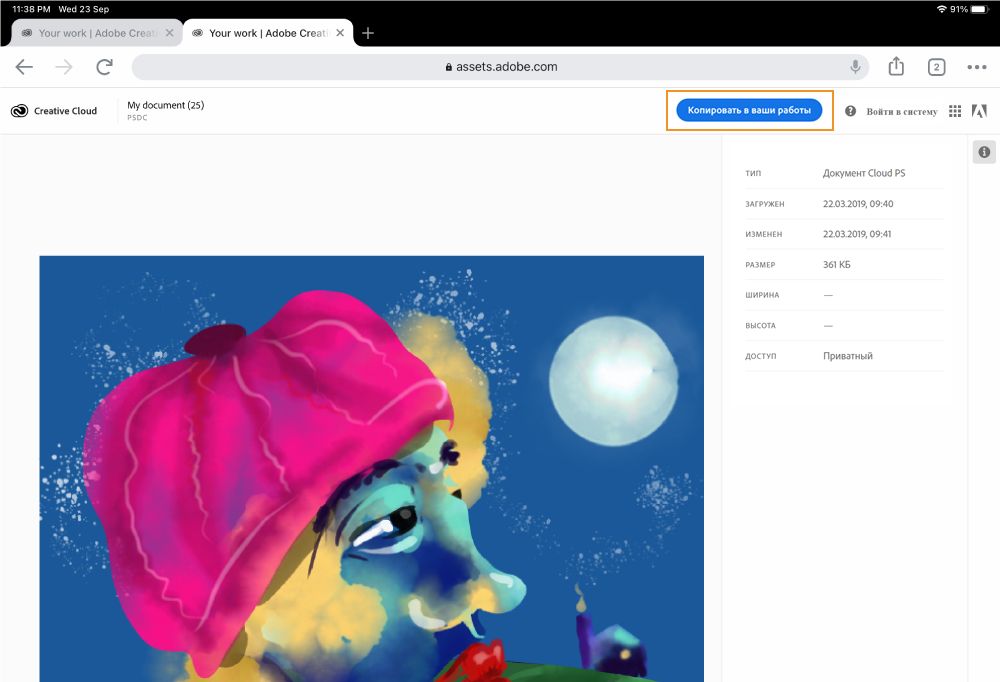Change the Приватный access setting

[x=847, y=356]
